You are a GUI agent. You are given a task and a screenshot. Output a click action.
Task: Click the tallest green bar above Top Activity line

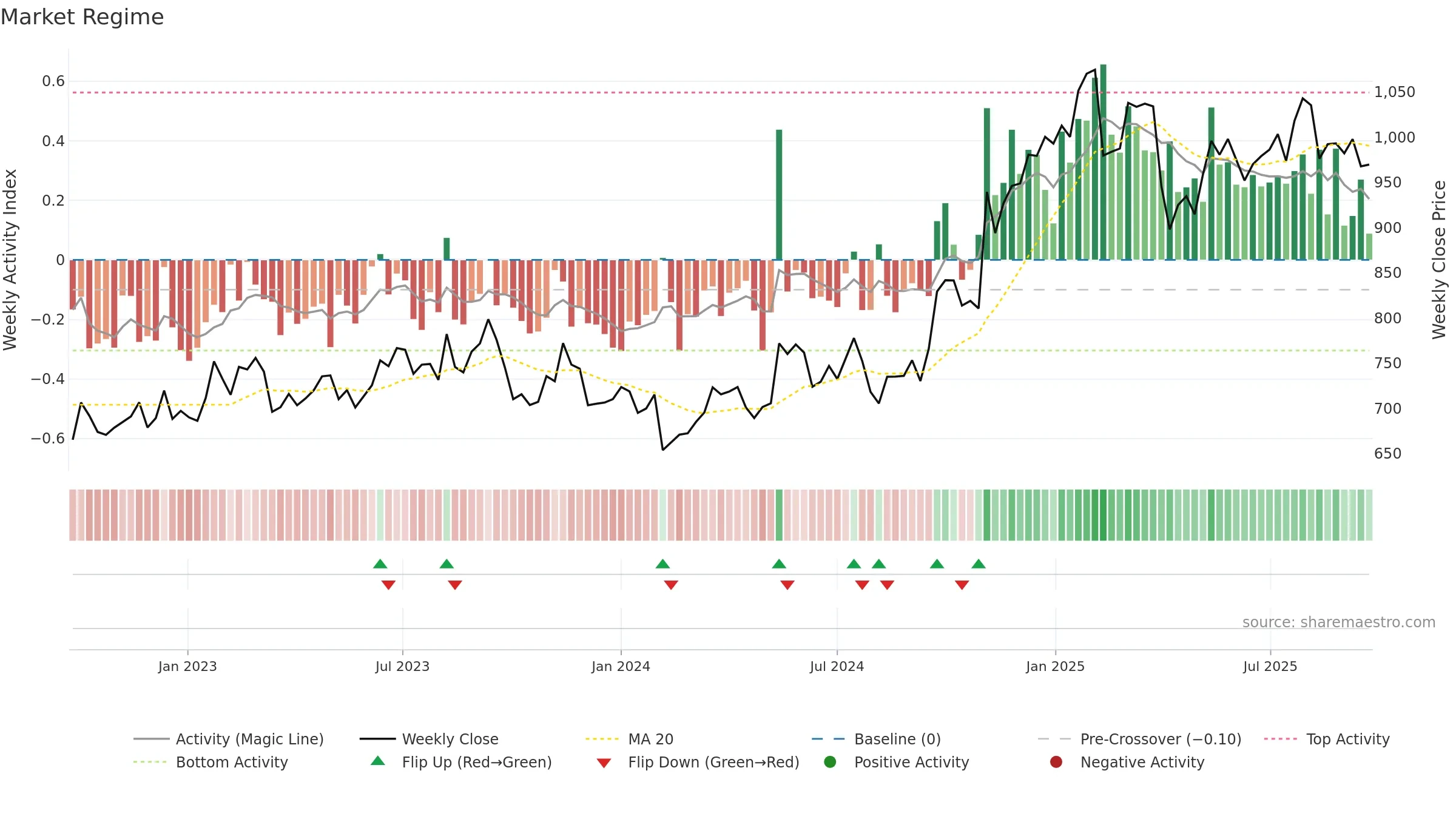tap(1104, 162)
